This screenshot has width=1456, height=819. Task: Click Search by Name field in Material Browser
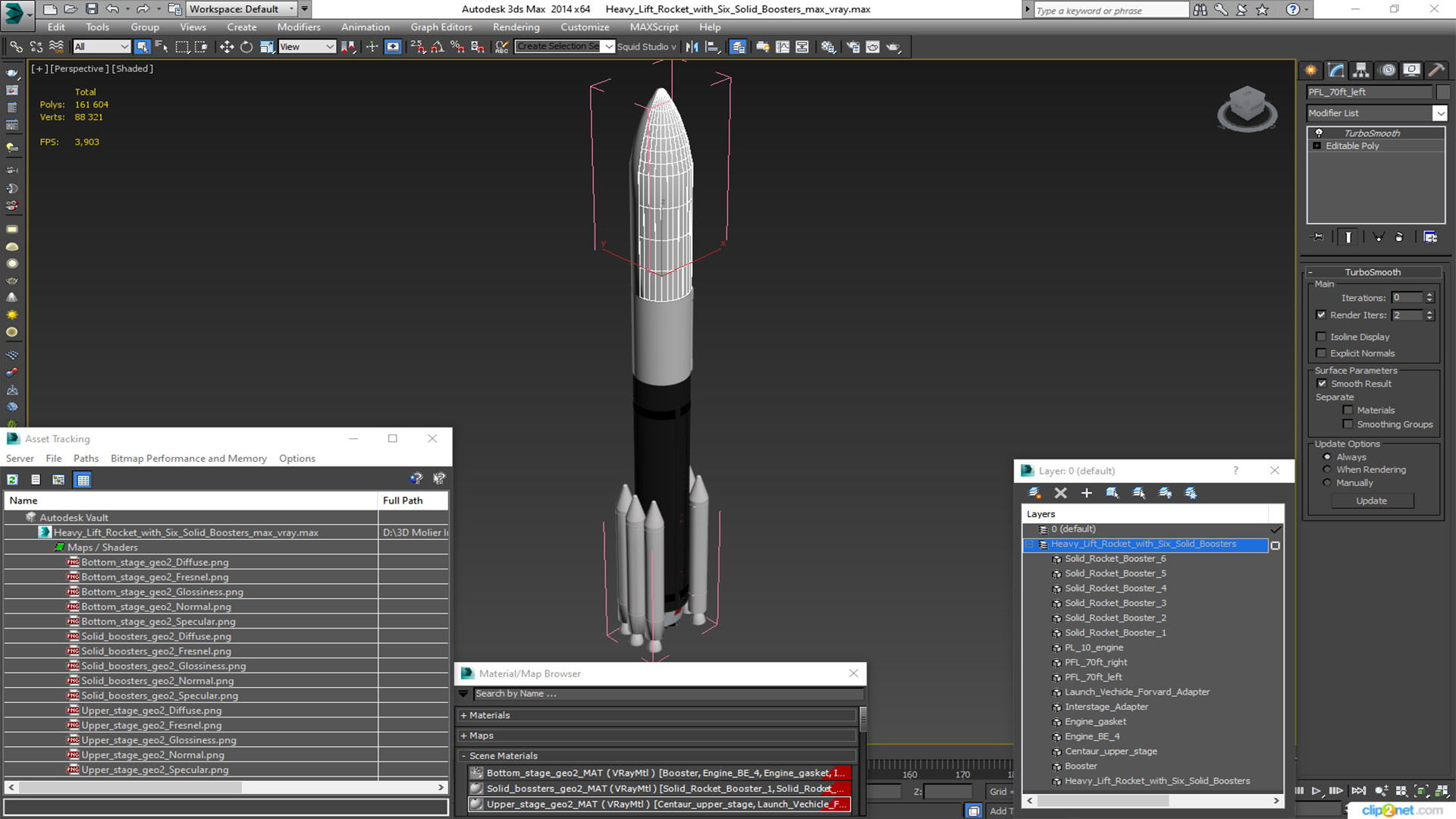667,694
